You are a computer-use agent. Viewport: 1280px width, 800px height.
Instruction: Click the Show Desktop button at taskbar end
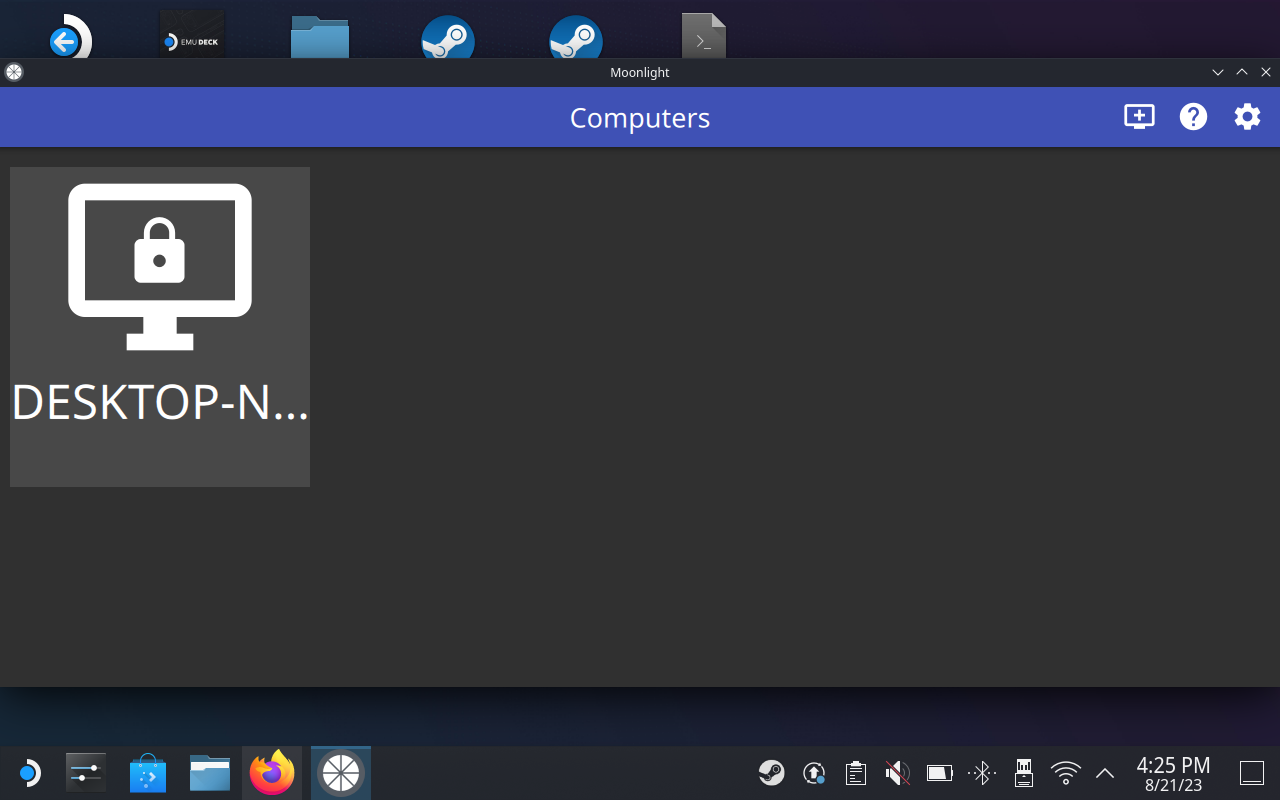pos(1252,772)
